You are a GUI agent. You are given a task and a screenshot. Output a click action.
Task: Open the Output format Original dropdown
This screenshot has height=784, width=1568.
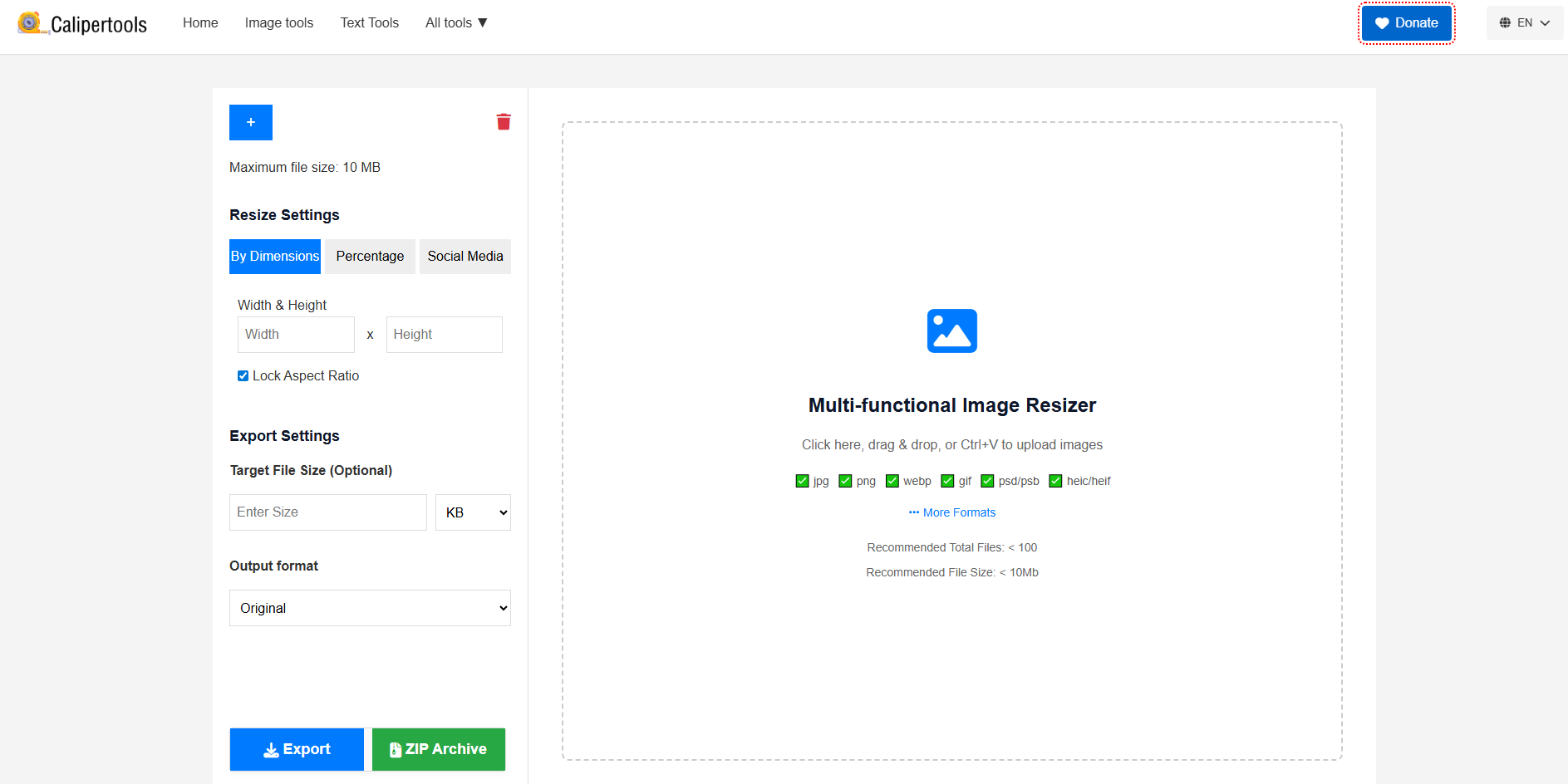click(370, 608)
